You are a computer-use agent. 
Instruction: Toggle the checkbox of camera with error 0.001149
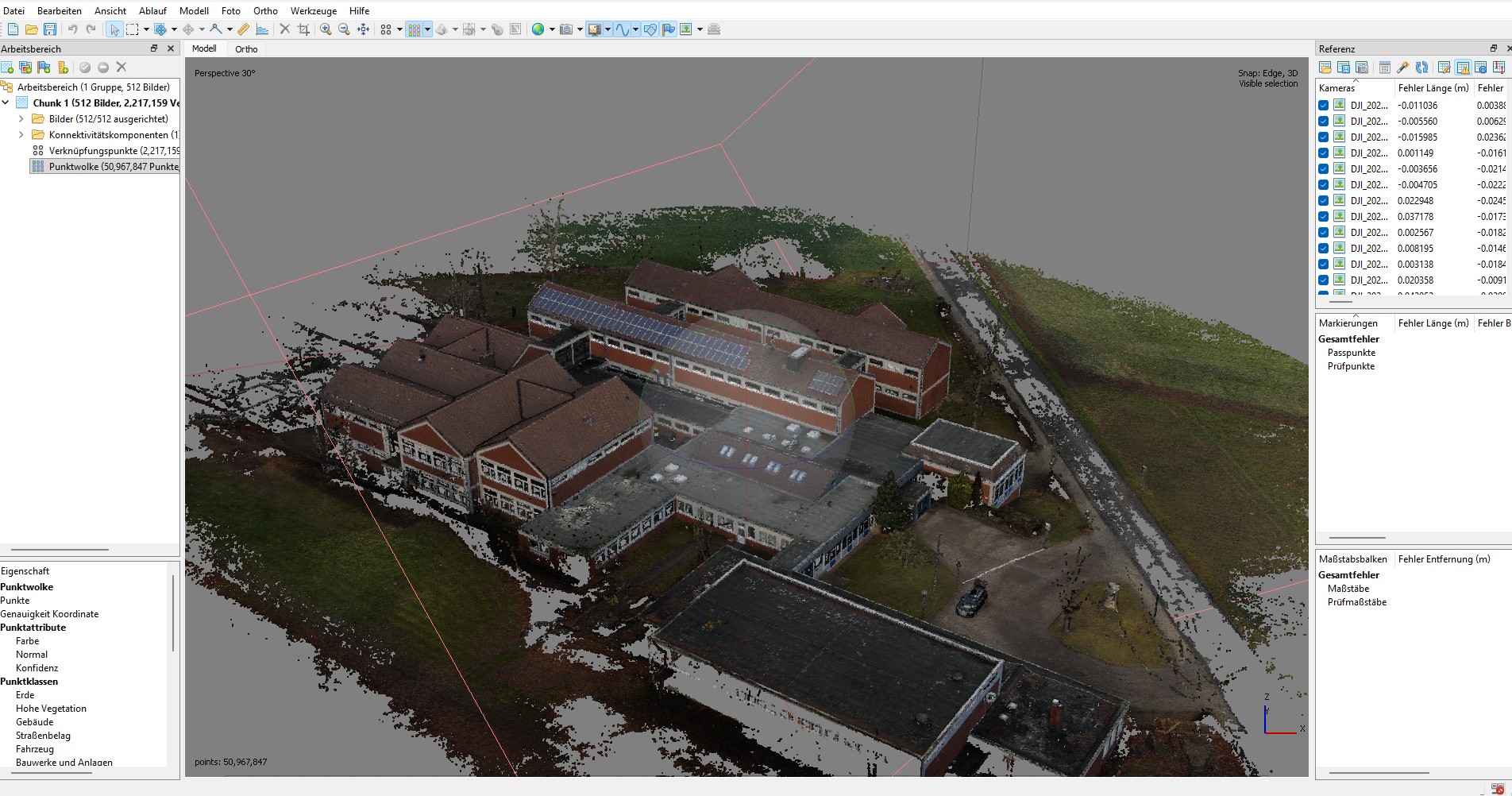tap(1323, 153)
